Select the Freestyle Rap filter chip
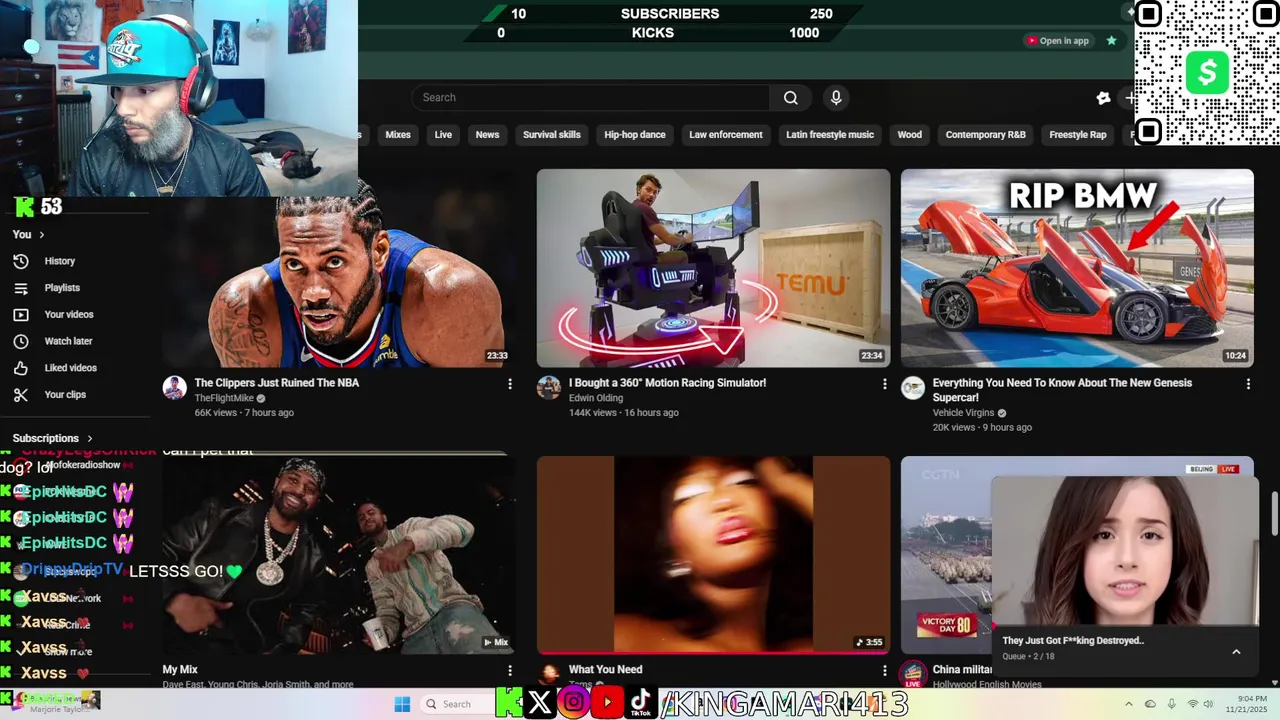This screenshot has width=1280, height=720. 1077,135
